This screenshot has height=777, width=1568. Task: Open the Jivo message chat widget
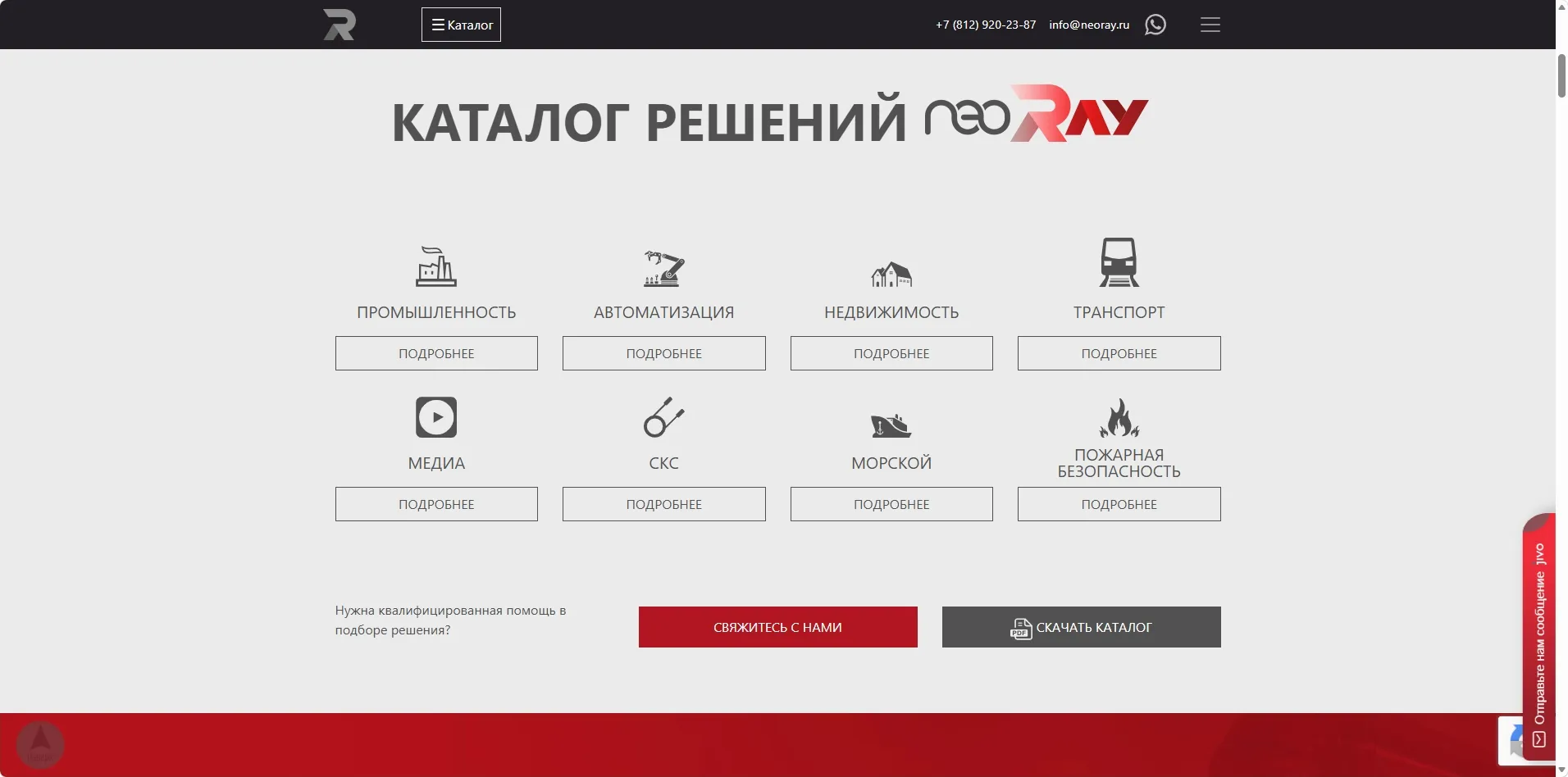click(x=1539, y=638)
